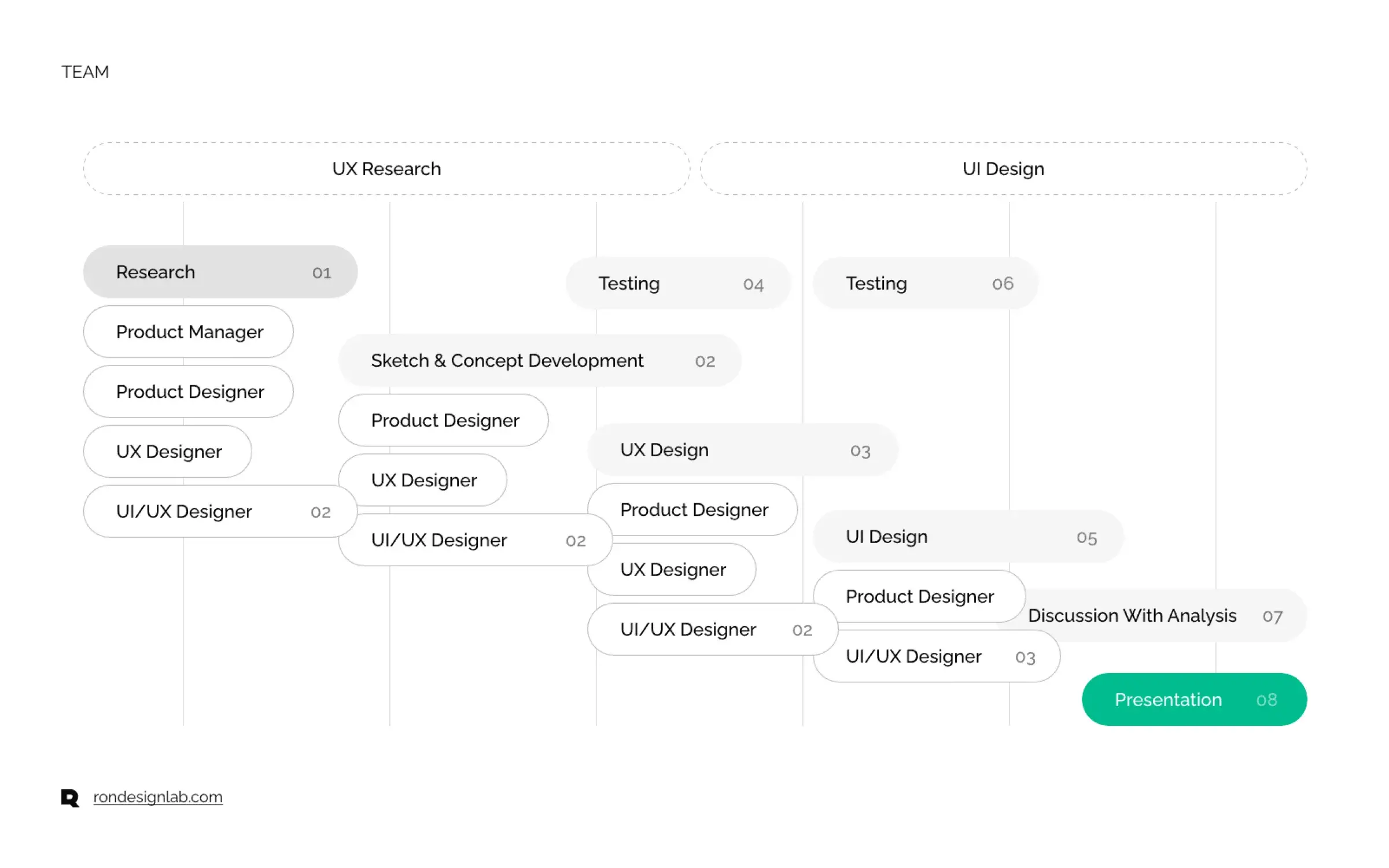
Task: Select the UI Design dashed phase header
Action: pyautogui.click(x=1003, y=169)
